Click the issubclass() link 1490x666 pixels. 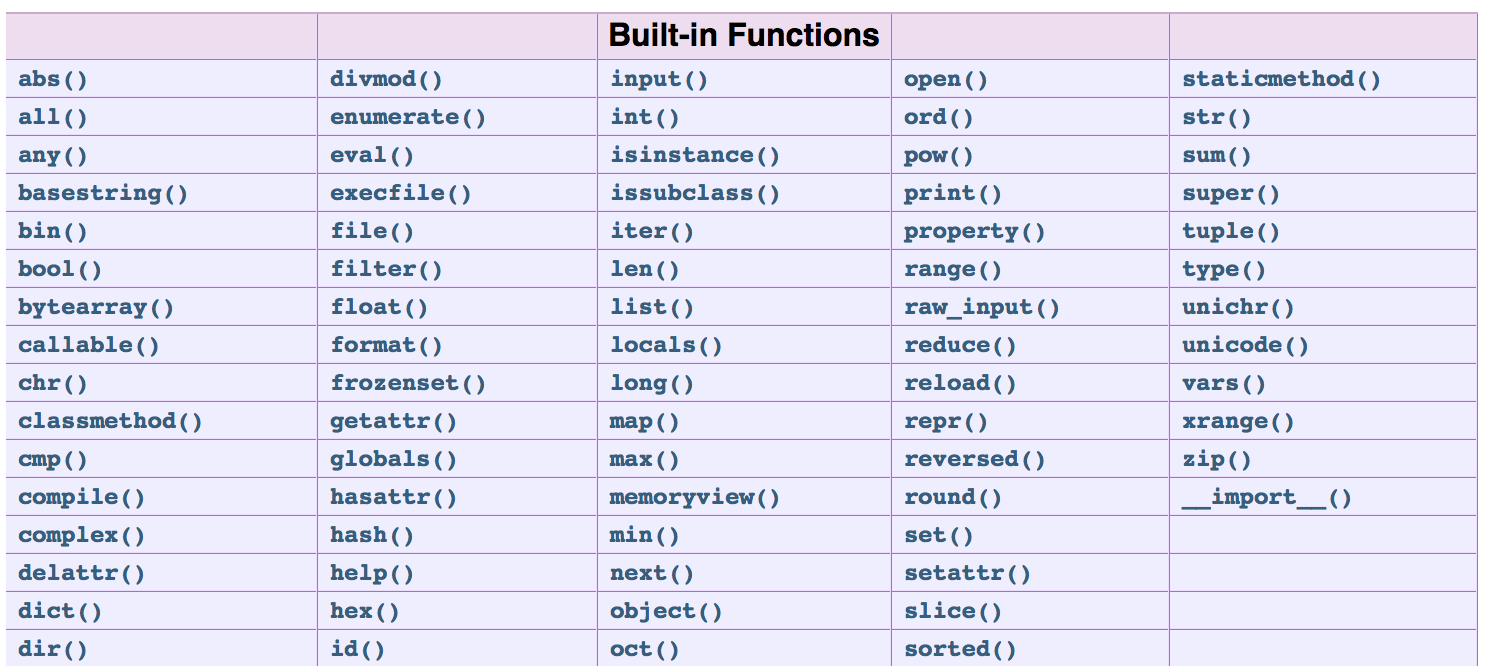[x=695, y=194]
